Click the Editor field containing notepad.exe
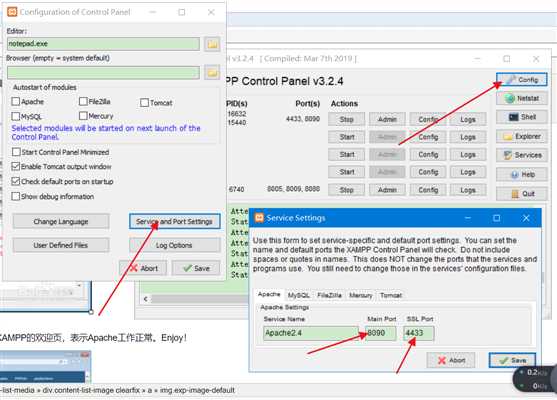The width and height of the screenshot is (557, 400). [103, 44]
